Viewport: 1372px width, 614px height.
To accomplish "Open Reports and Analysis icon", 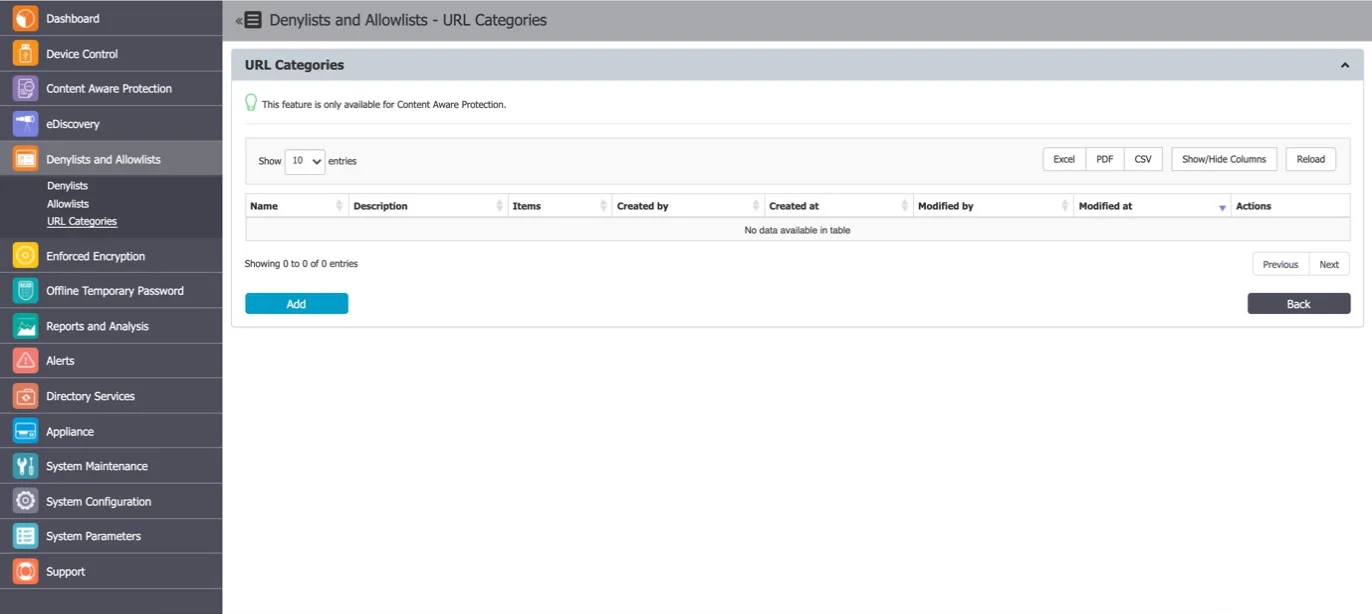I will (26, 326).
